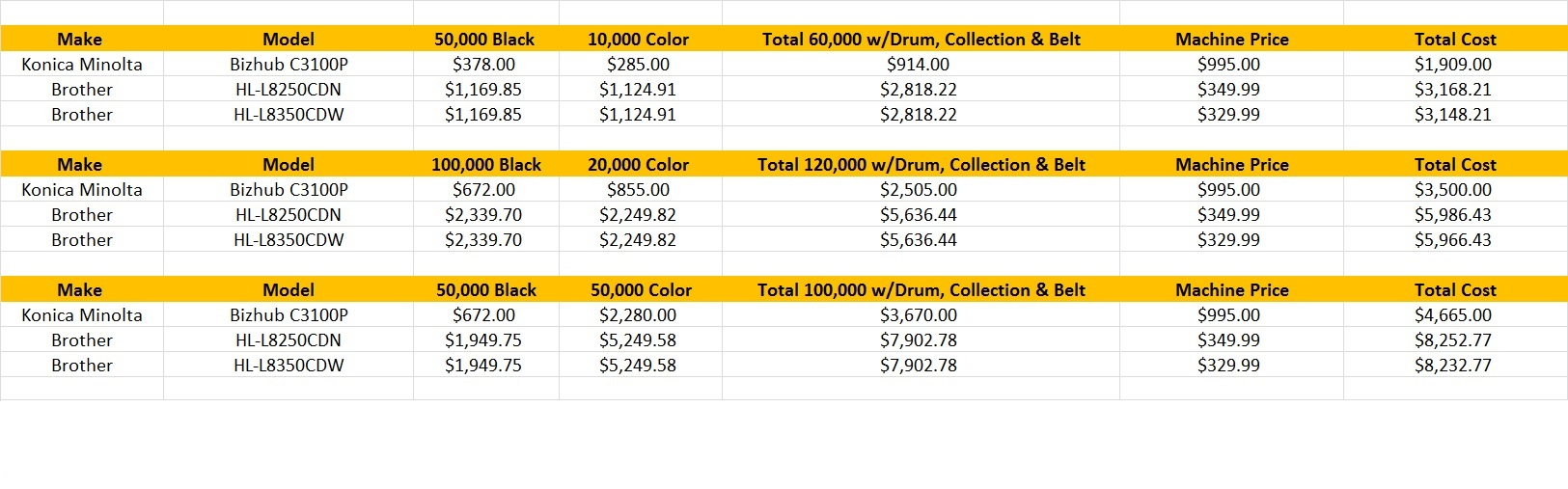Click the $3,148.21 total cost cell

pos(1452,115)
